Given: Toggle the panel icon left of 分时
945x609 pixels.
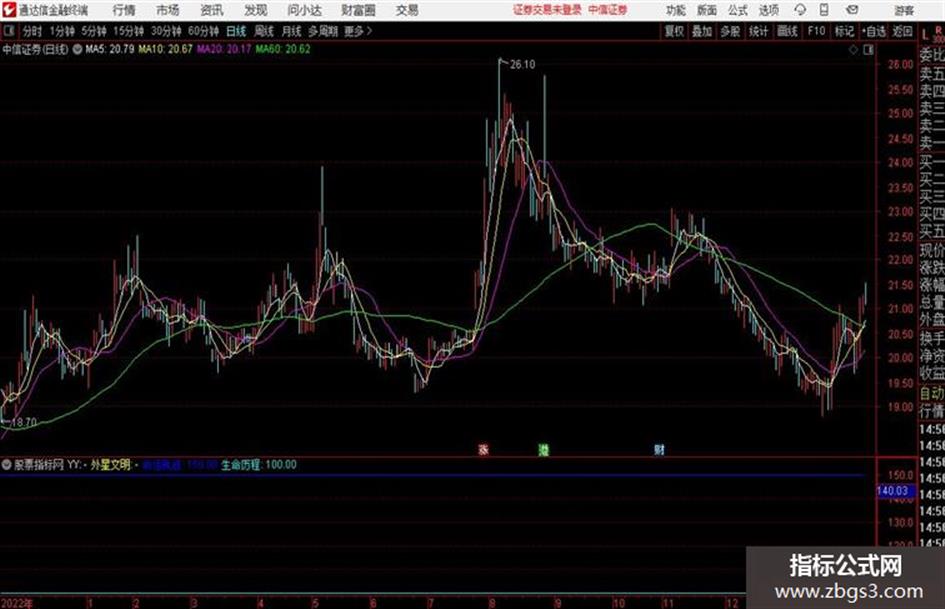Looking at the screenshot, I should (9, 31).
